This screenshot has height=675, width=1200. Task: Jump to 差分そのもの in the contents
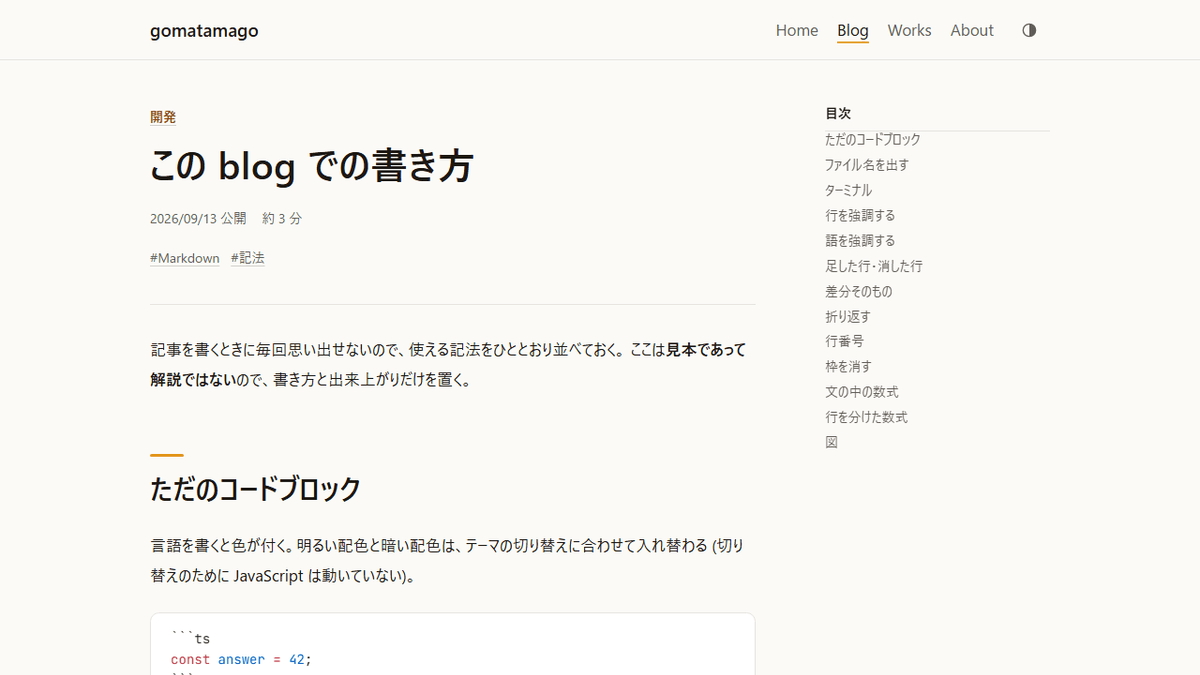pyautogui.click(x=859, y=291)
